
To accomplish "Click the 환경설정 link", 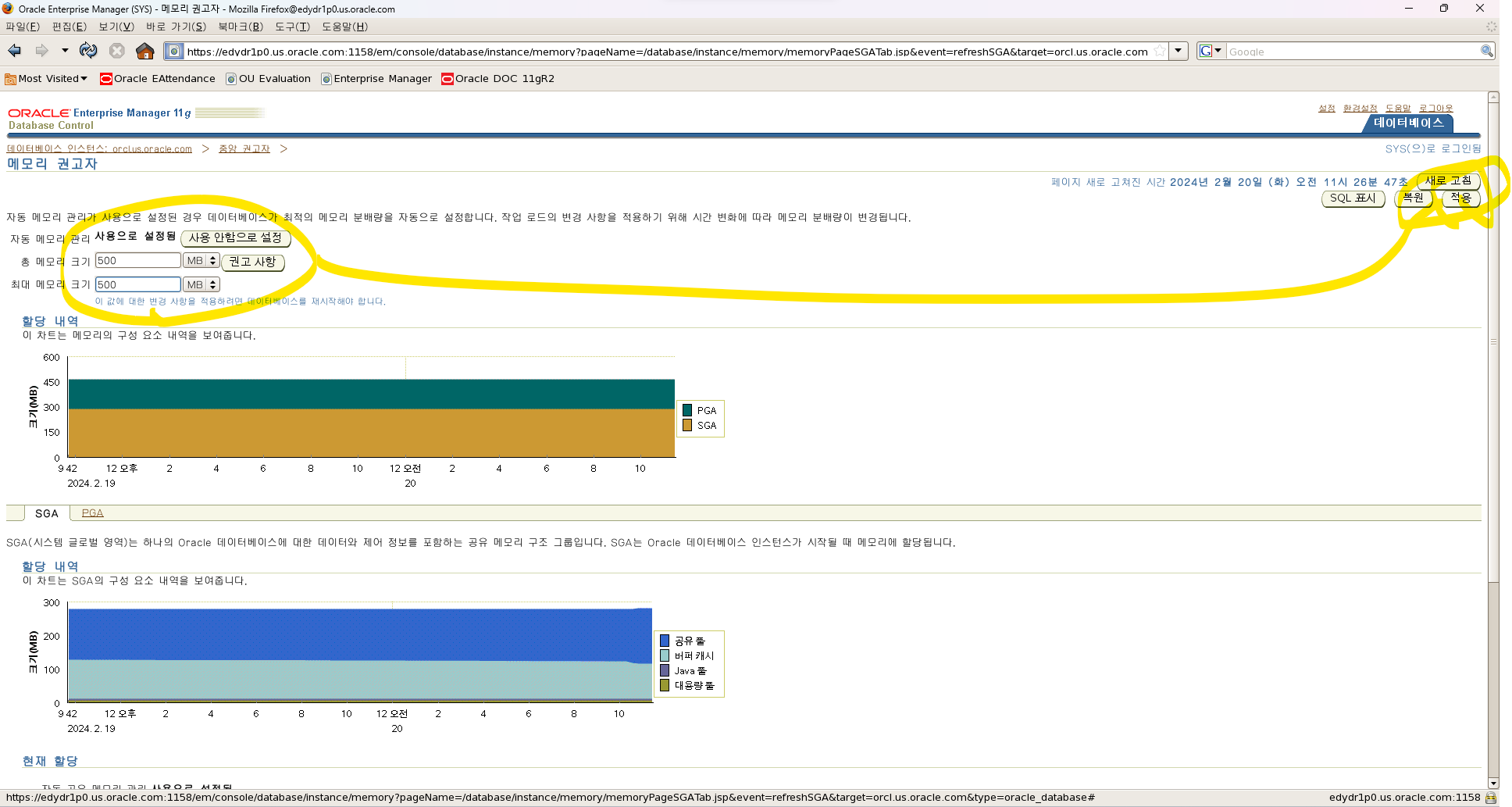I will pos(1360,109).
